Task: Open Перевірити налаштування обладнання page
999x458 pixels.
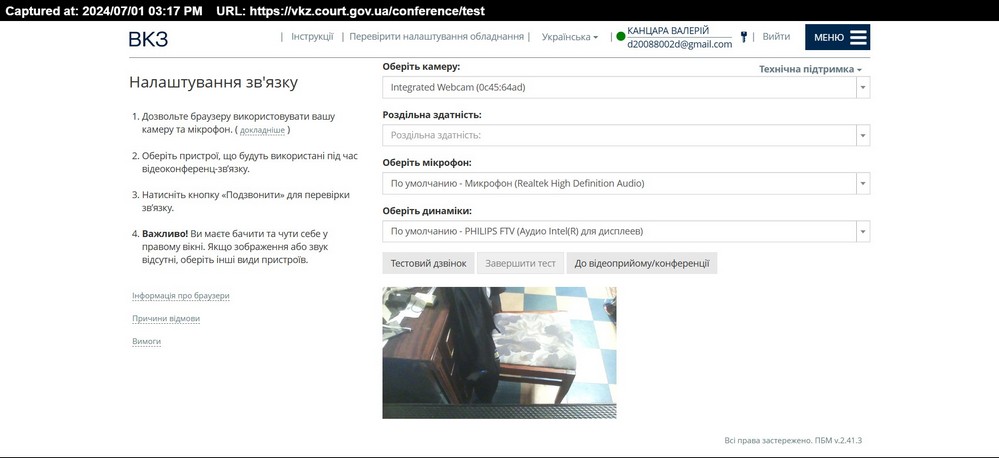Action: click(x=436, y=37)
